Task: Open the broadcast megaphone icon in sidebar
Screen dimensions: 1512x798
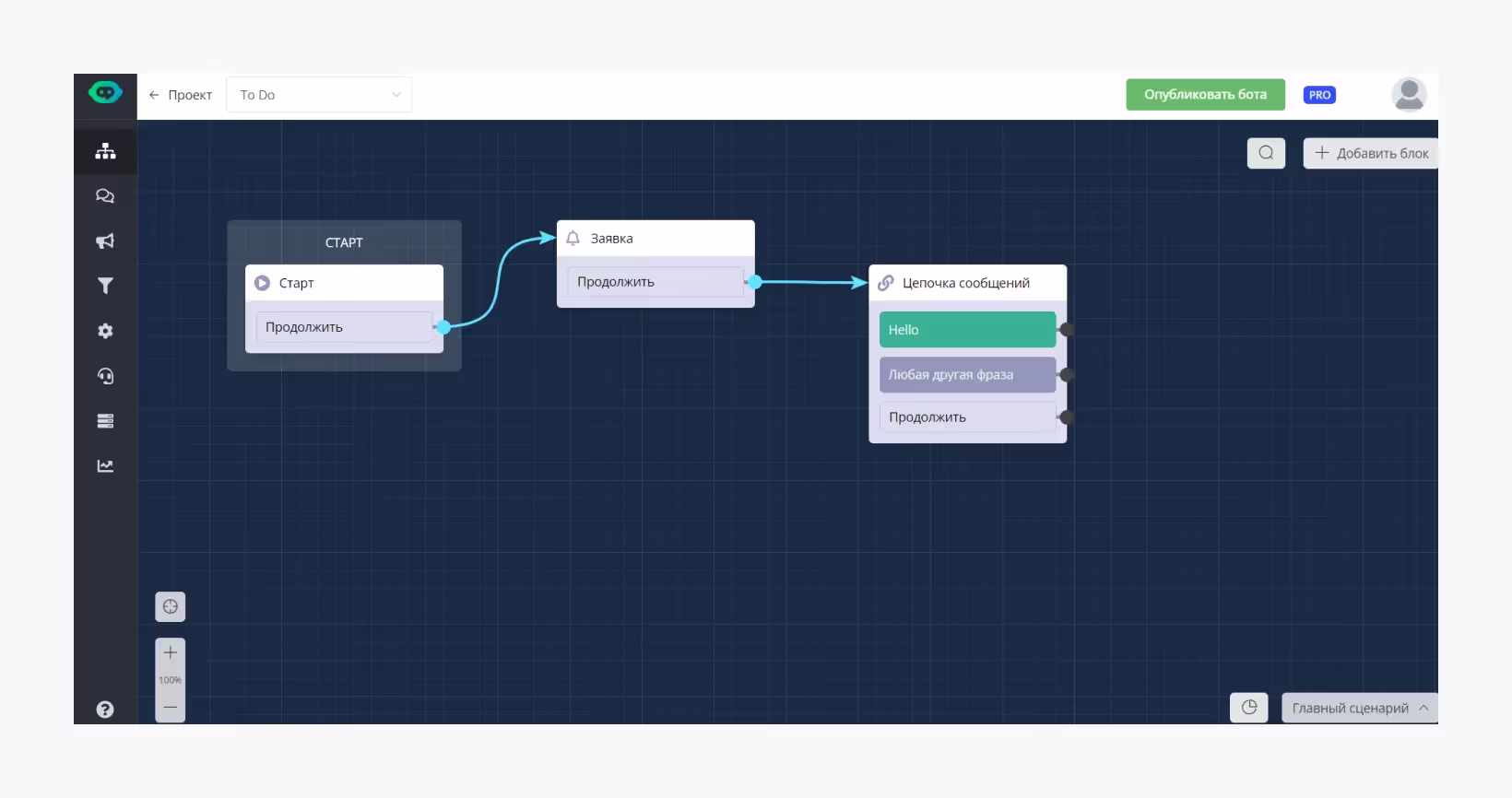Action: click(x=105, y=241)
